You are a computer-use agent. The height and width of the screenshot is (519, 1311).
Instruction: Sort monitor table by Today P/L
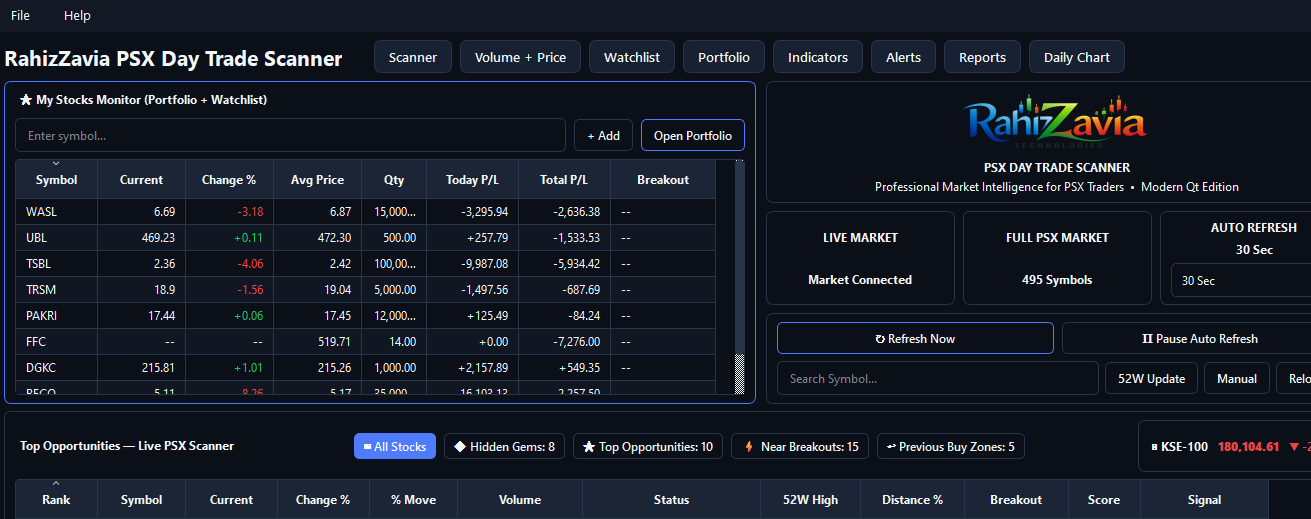472,179
